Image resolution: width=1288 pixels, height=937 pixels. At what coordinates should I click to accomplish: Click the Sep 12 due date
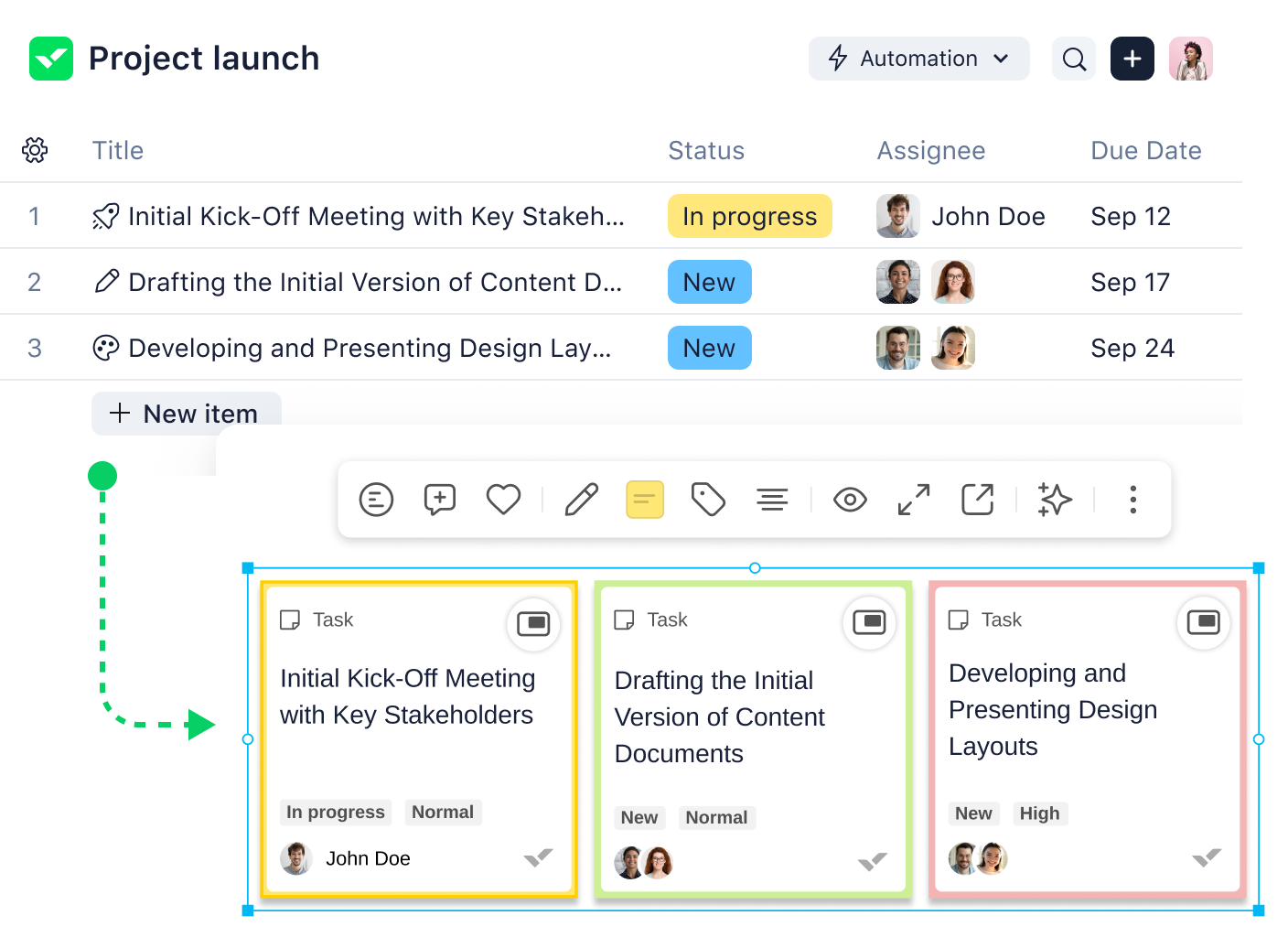click(1131, 216)
